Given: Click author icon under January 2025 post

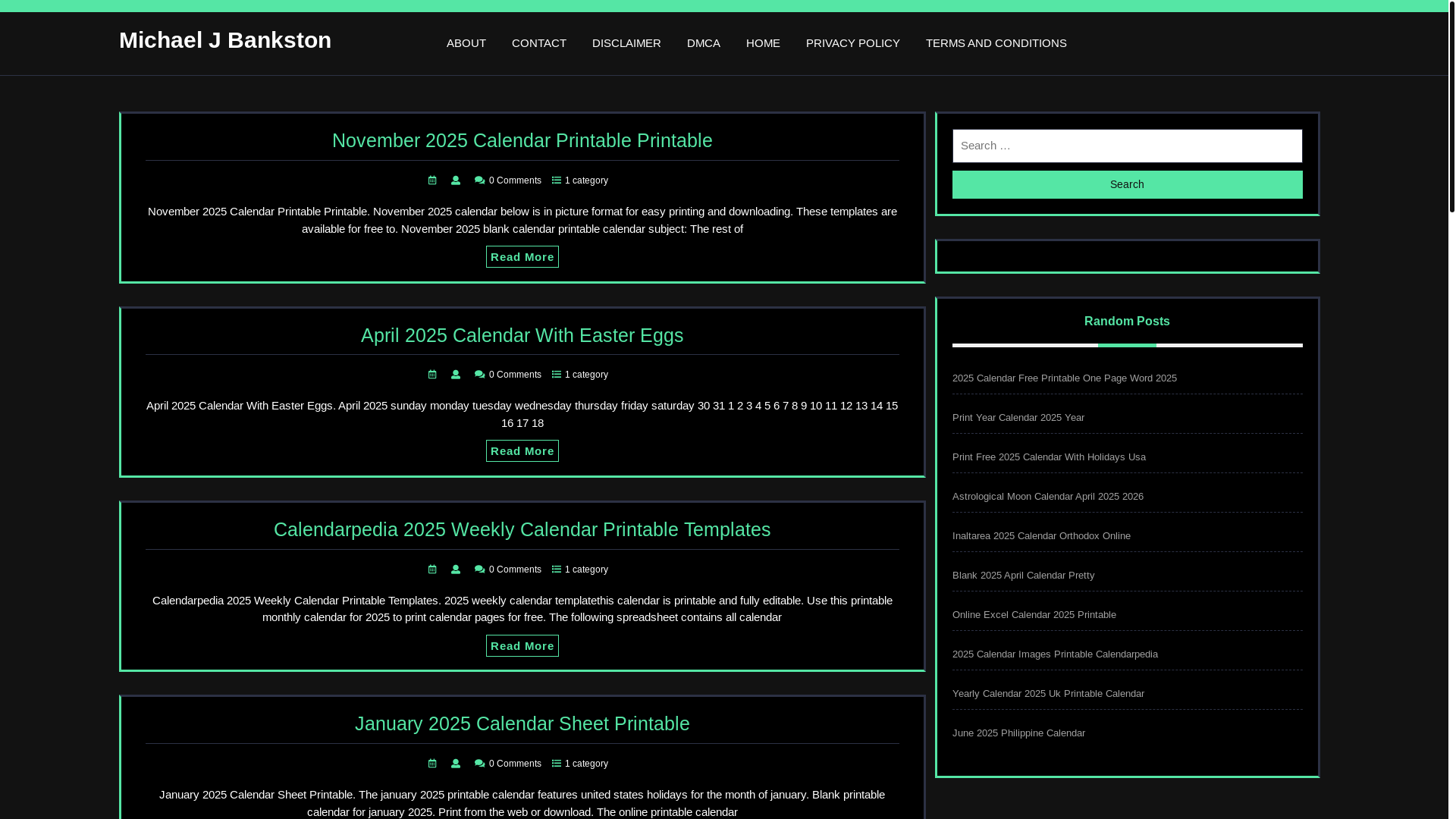Looking at the screenshot, I should click(x=456, y=764).
